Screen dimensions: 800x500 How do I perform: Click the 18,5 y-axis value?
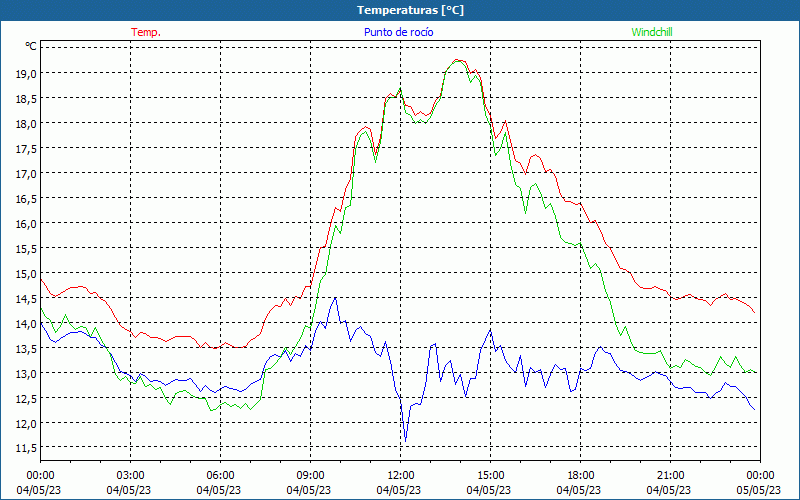(27, 98)
